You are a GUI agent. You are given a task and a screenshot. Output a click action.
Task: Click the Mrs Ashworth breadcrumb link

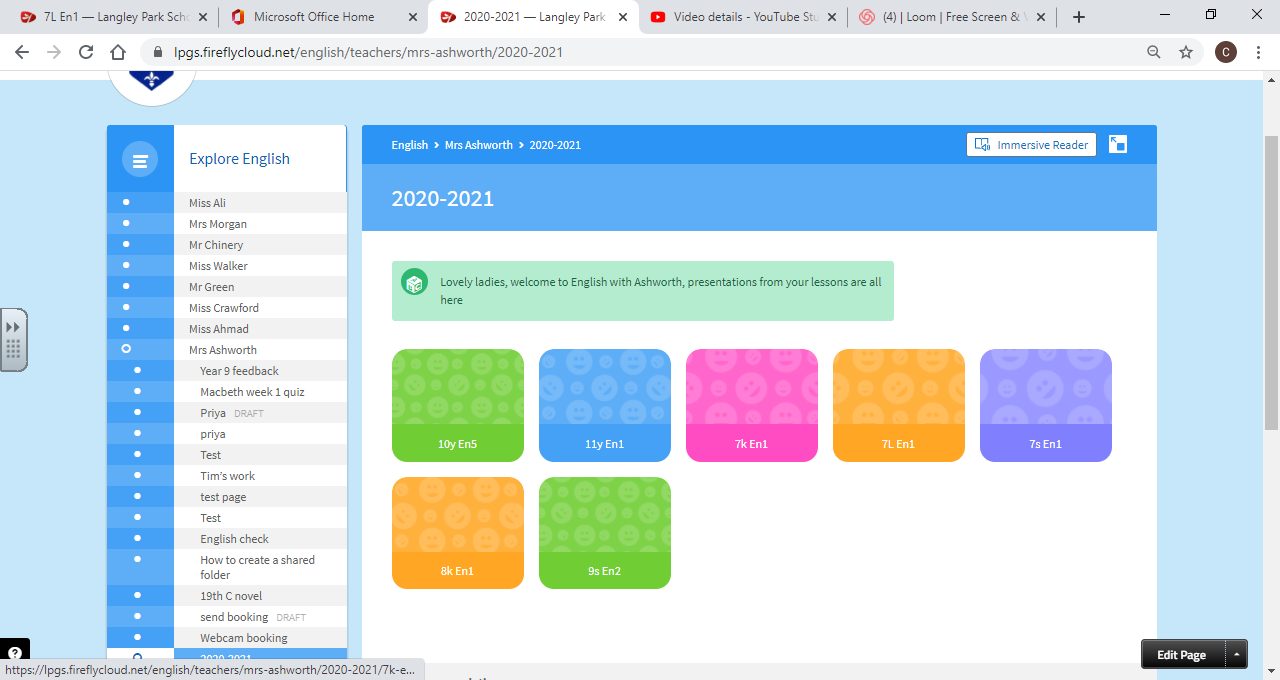tap(478, 145)
